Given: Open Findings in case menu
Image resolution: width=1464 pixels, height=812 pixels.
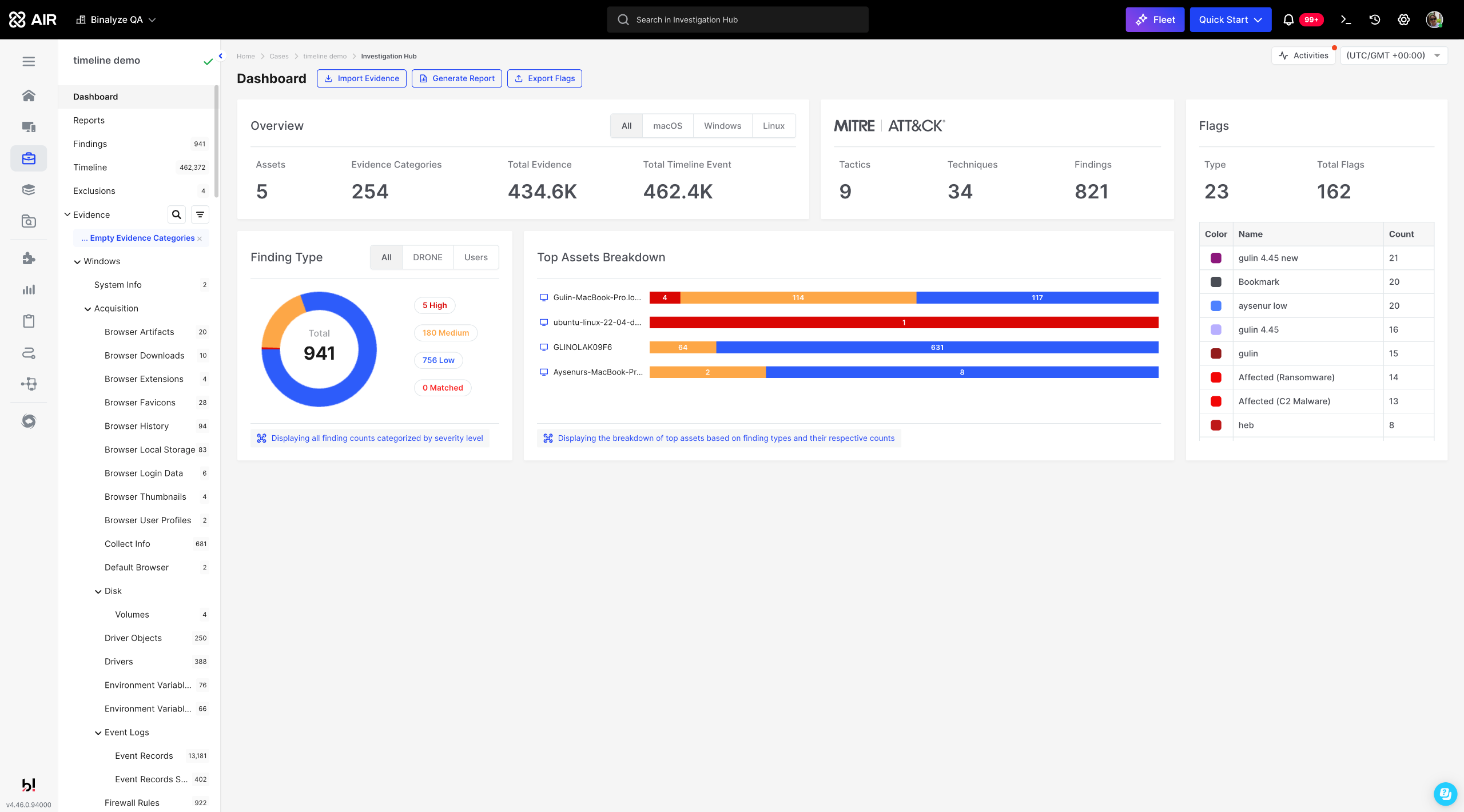Looking at the screenshot, I should tap(90, 144).
